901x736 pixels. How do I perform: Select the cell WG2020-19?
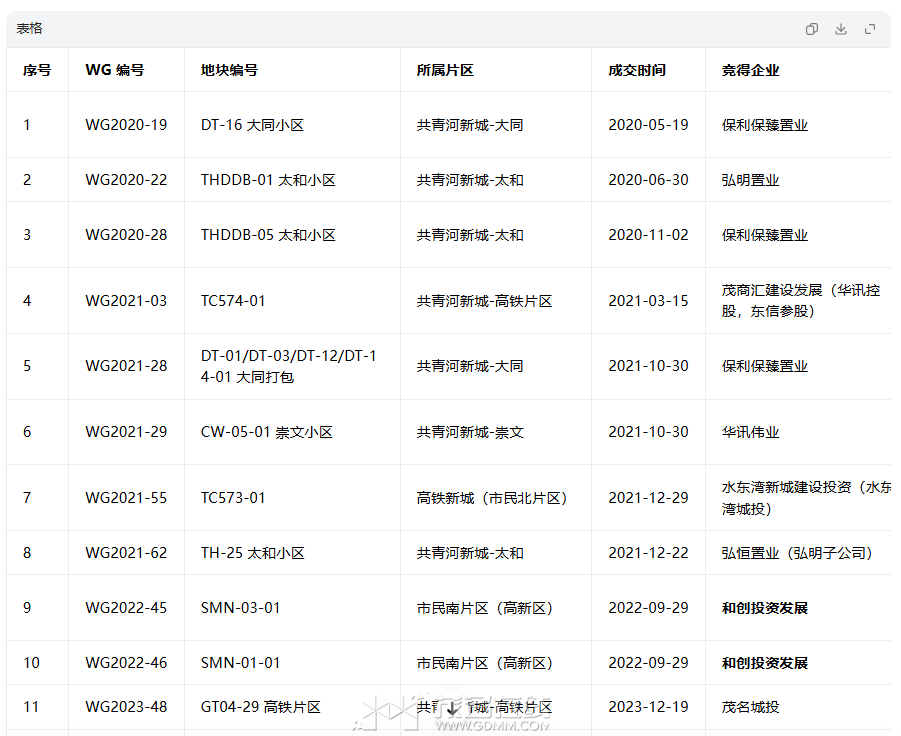[x=126, y=125]
